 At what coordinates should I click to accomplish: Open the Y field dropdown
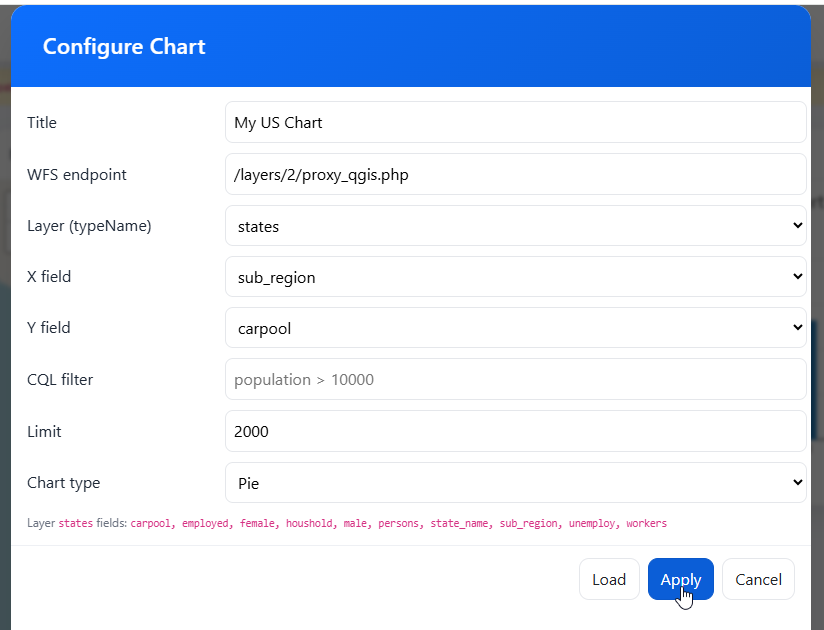point(516,328)
